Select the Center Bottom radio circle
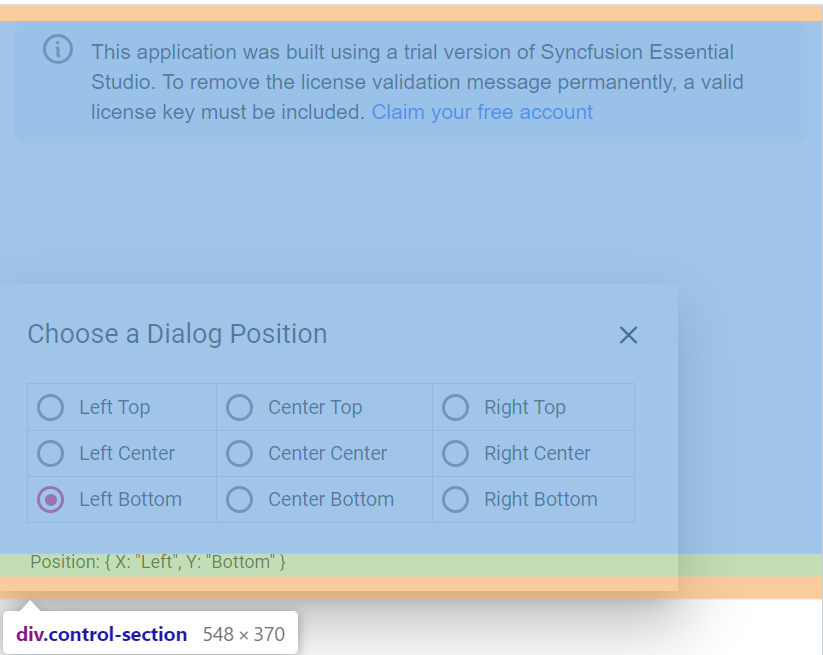Screen dimensions: 823x655 pos(239,499)
